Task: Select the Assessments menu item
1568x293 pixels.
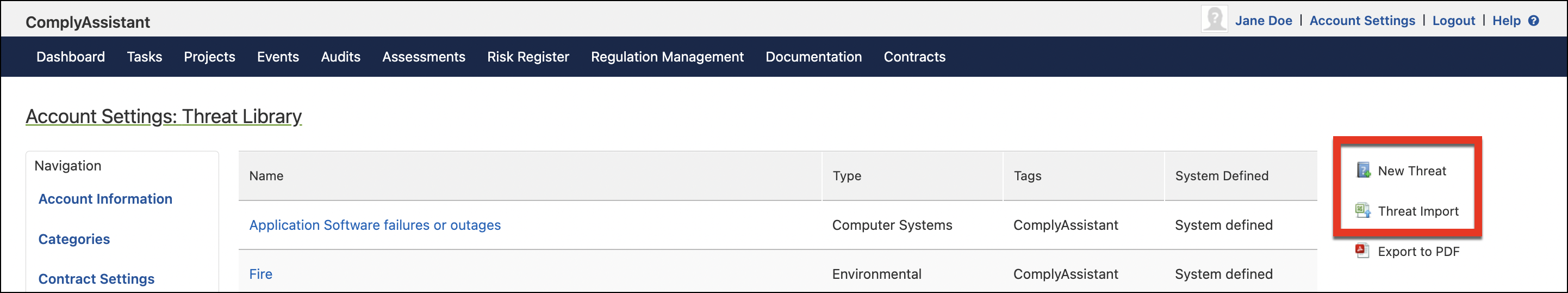Action: (424, 57)
